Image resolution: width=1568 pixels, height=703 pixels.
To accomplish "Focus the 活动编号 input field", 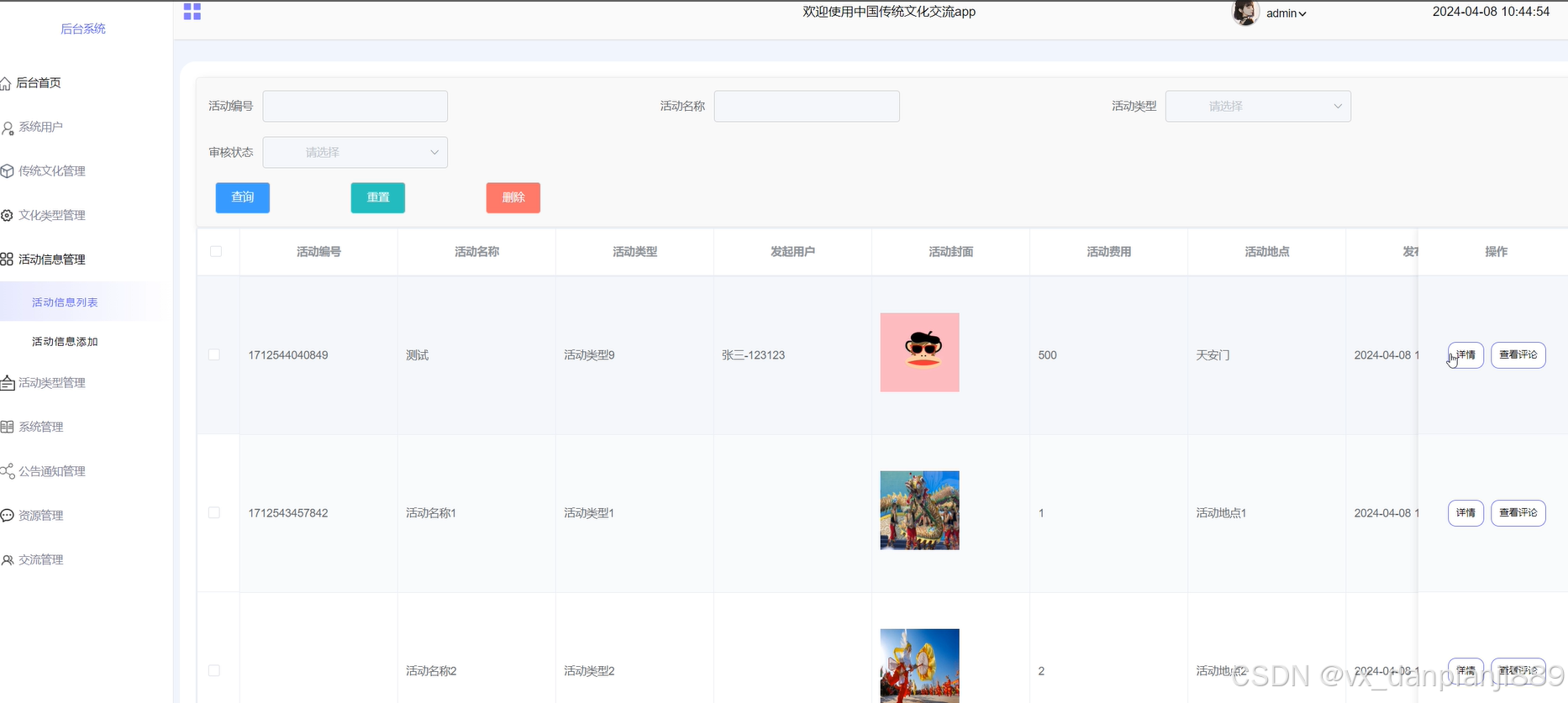I will (x=355, y=106).
